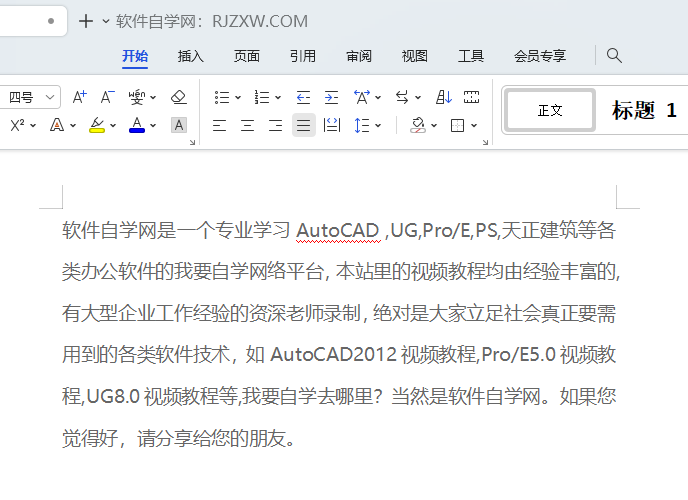Decrease paragraph indent

pos(303,97)
